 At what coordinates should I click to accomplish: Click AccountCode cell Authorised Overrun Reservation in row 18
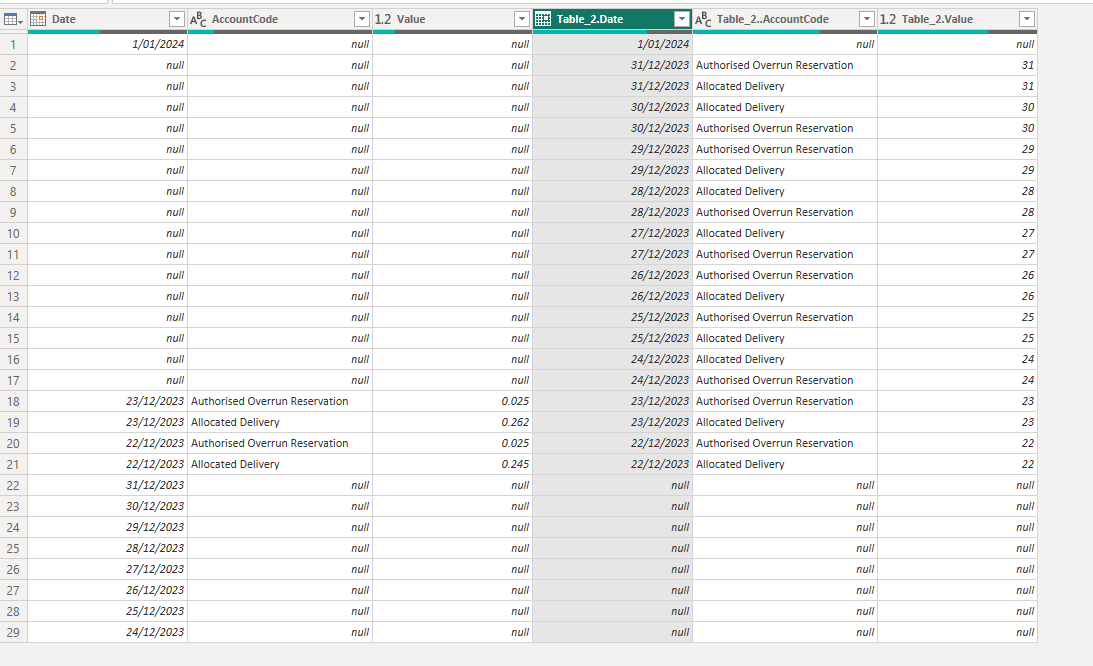280,401
